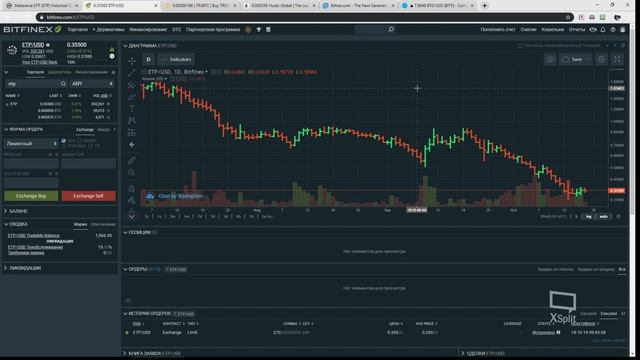Open the notifications bell icon
Image resolution: width=640 pixels, height=360 pixels.
tap(603, 29)
